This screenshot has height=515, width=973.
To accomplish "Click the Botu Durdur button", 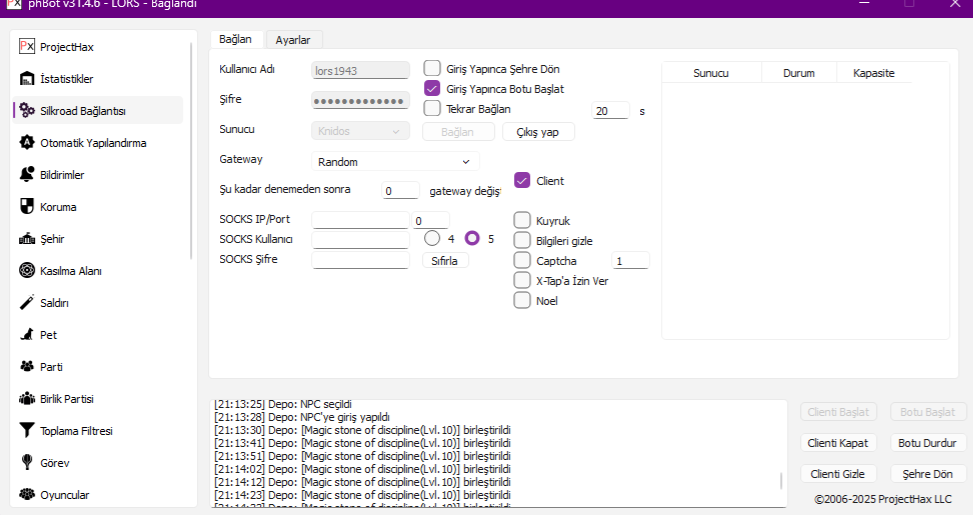I will [x=927, y=443].
